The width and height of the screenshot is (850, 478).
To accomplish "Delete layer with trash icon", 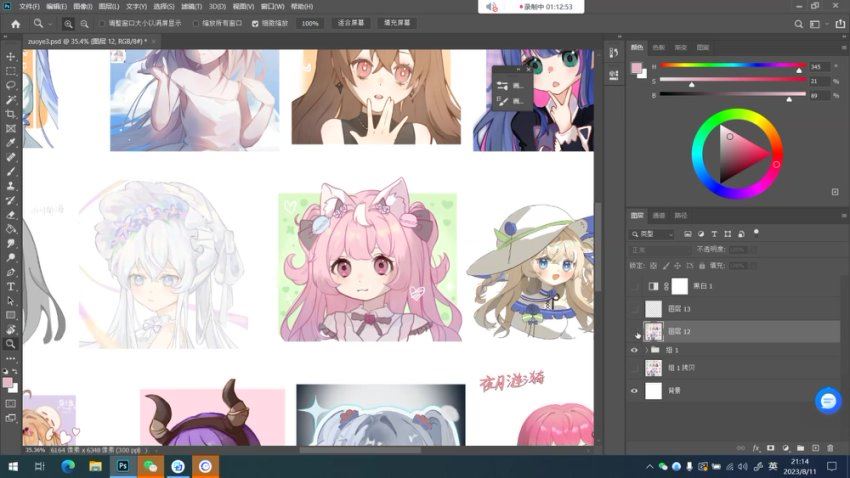I will (x=830, y=448).
